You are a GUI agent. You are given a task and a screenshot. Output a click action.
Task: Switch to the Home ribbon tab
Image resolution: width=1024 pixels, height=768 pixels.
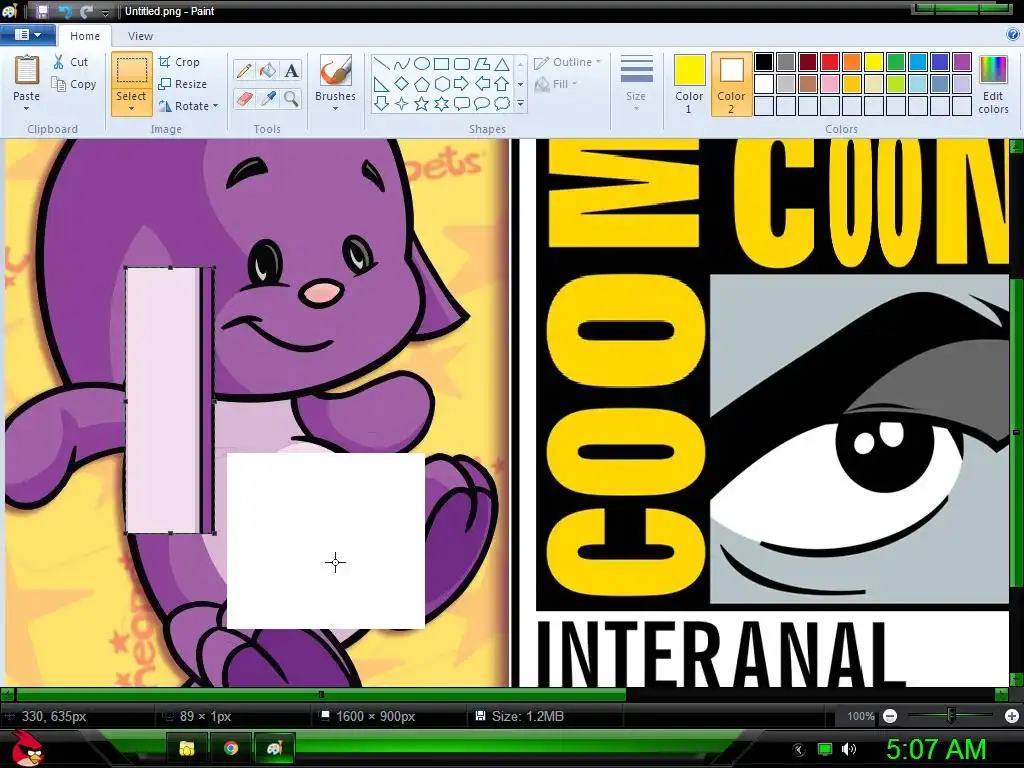(x=85, y=36)
